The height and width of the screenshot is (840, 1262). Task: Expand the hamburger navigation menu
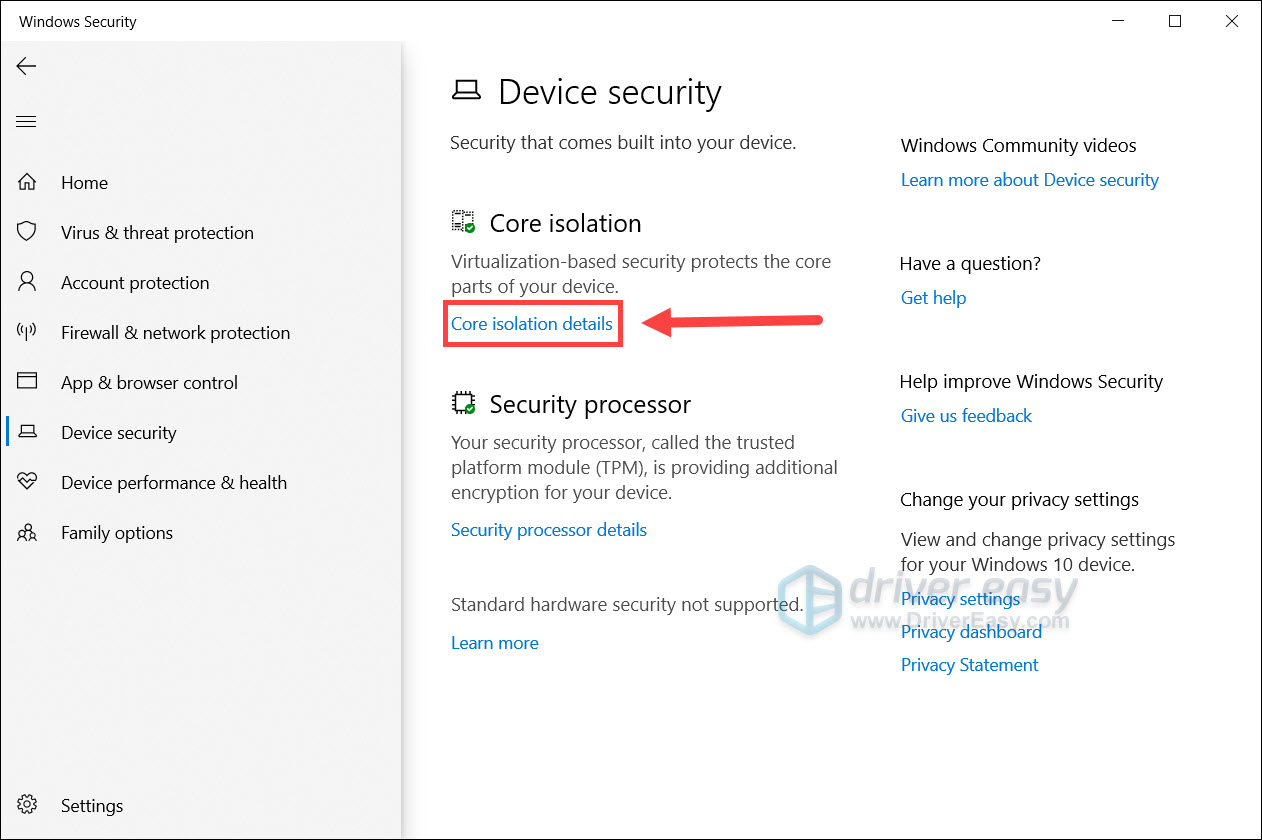[x=26, y=122]
